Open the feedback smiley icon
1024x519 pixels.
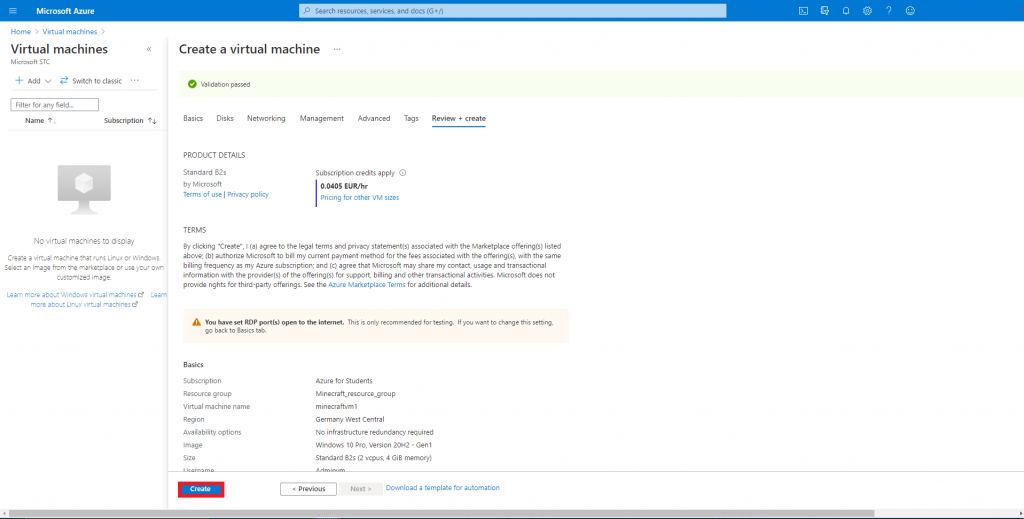tap(910, 11)
